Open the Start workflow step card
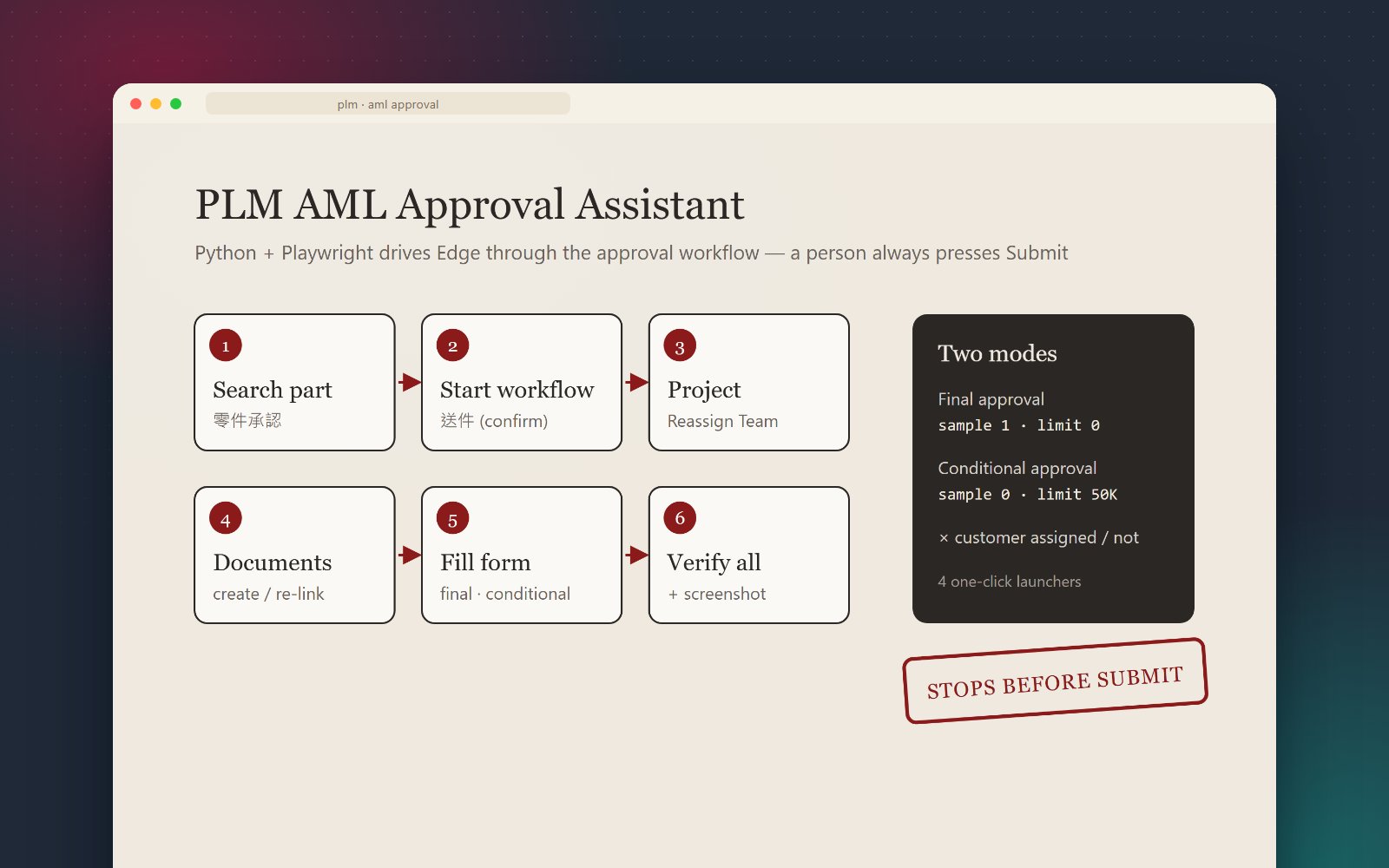Viewport: 1389px width, 868px height. pyautogui.click(x=522, y=382)
